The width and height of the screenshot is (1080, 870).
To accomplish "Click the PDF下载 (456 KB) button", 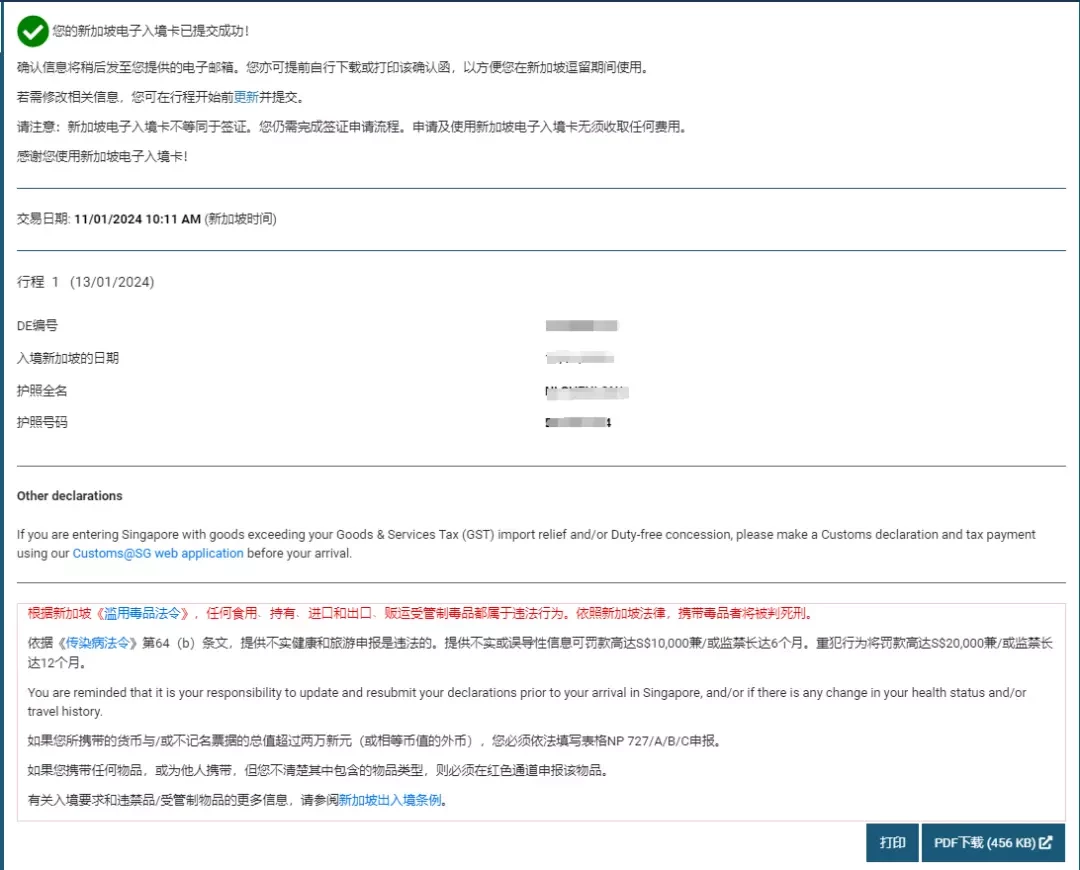I will [x=993, y=842].
